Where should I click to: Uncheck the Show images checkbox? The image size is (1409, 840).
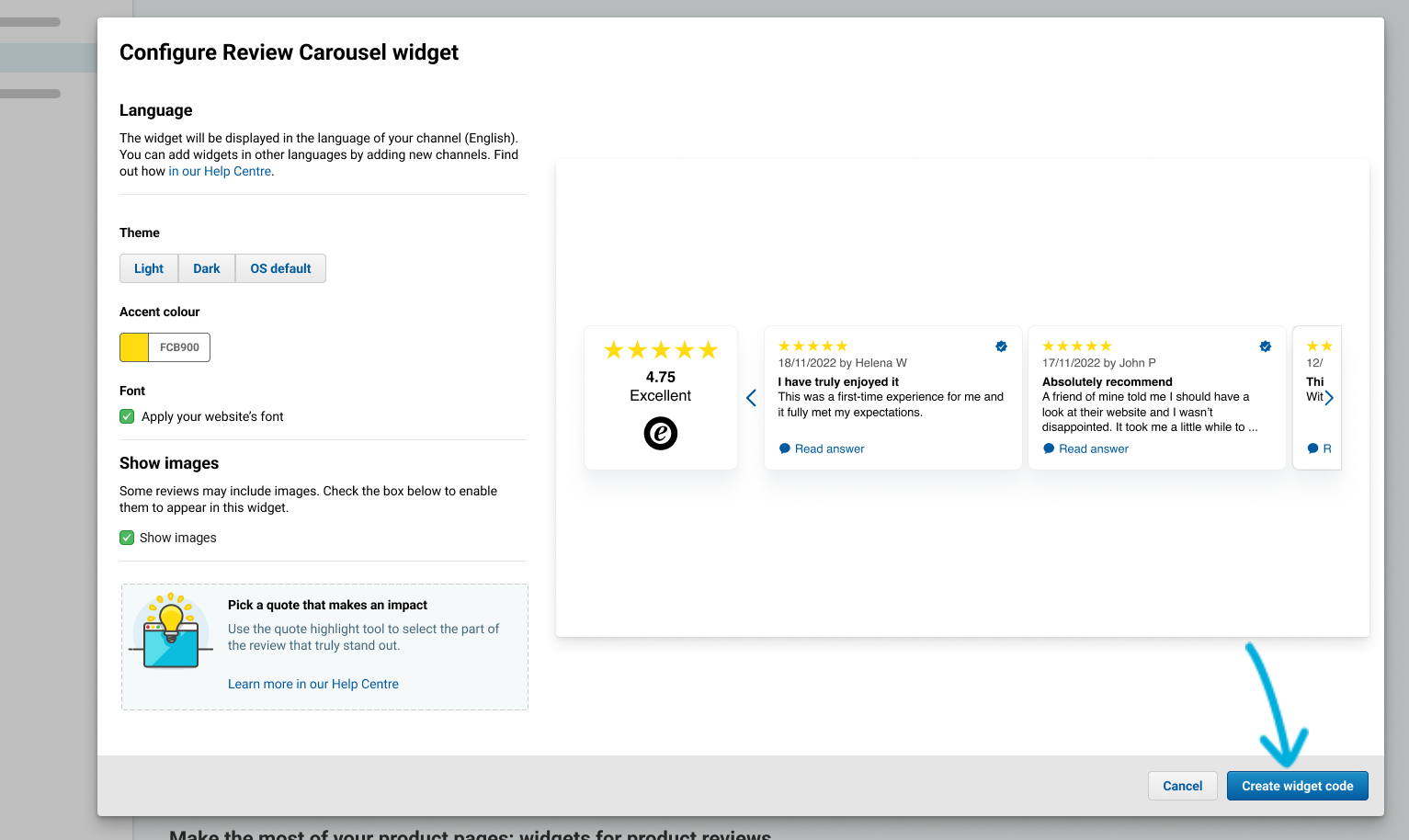click(127, 538)
